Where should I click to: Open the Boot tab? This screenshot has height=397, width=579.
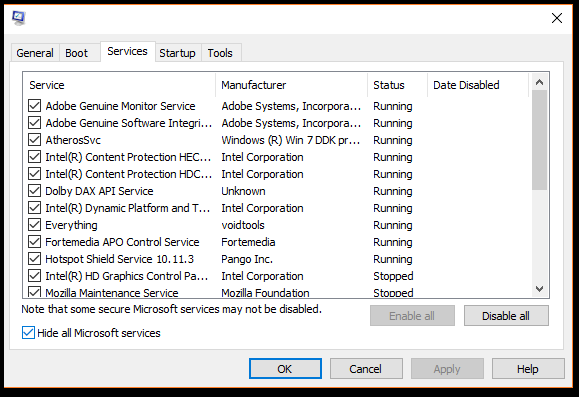point(76,53)
